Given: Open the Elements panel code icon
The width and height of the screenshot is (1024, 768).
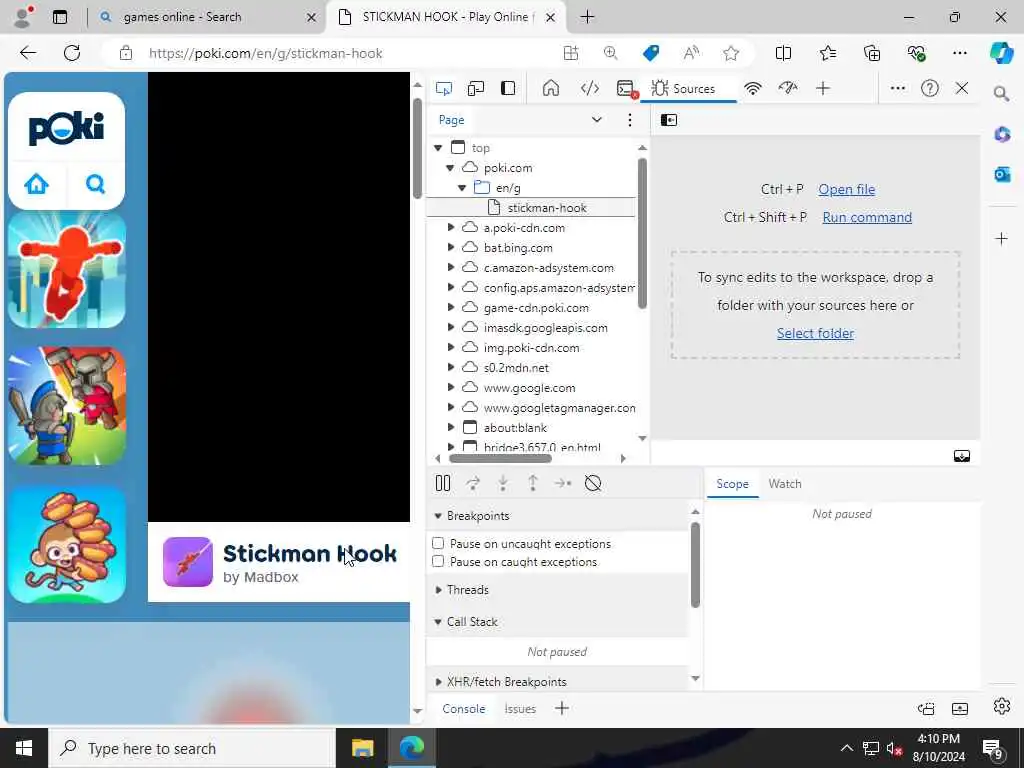Looking at the screenshot, I should (x=590, y=88).
